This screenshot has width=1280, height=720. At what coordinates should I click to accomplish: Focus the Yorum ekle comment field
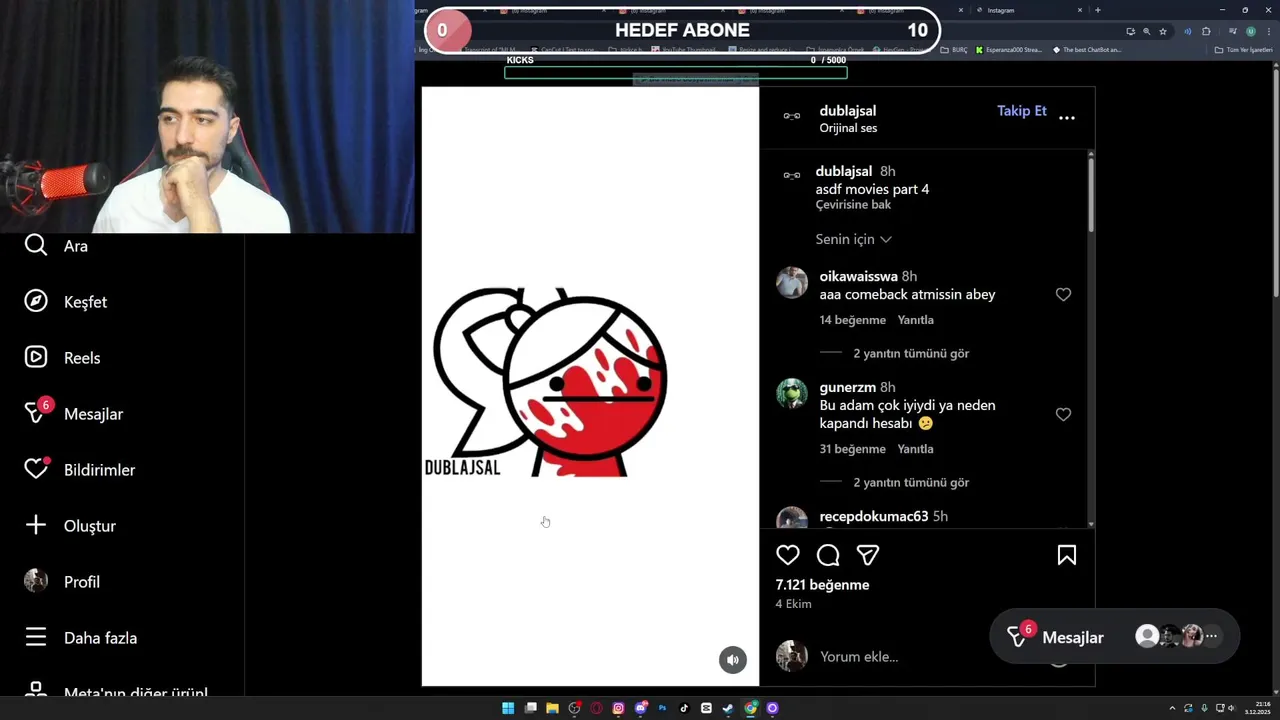pyautogui.click(x=930, y=657)
